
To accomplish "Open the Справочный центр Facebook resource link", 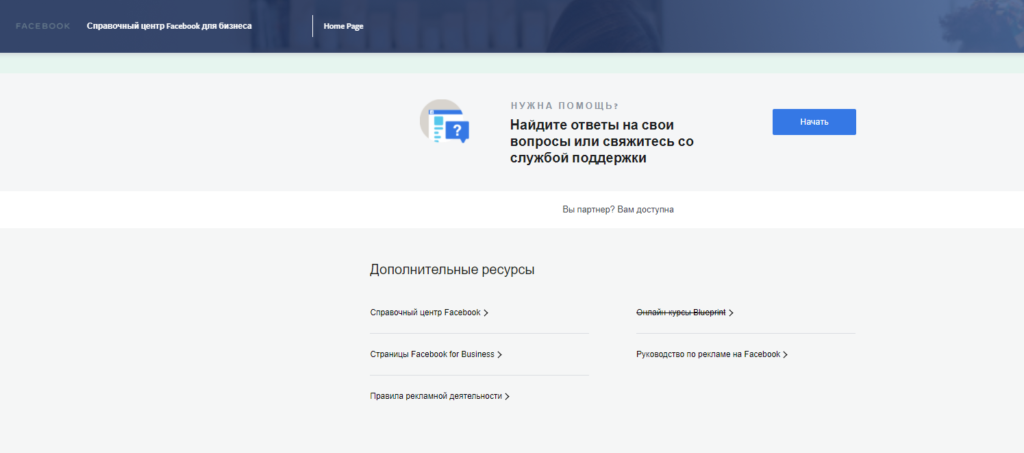I will tap(425, 313).
